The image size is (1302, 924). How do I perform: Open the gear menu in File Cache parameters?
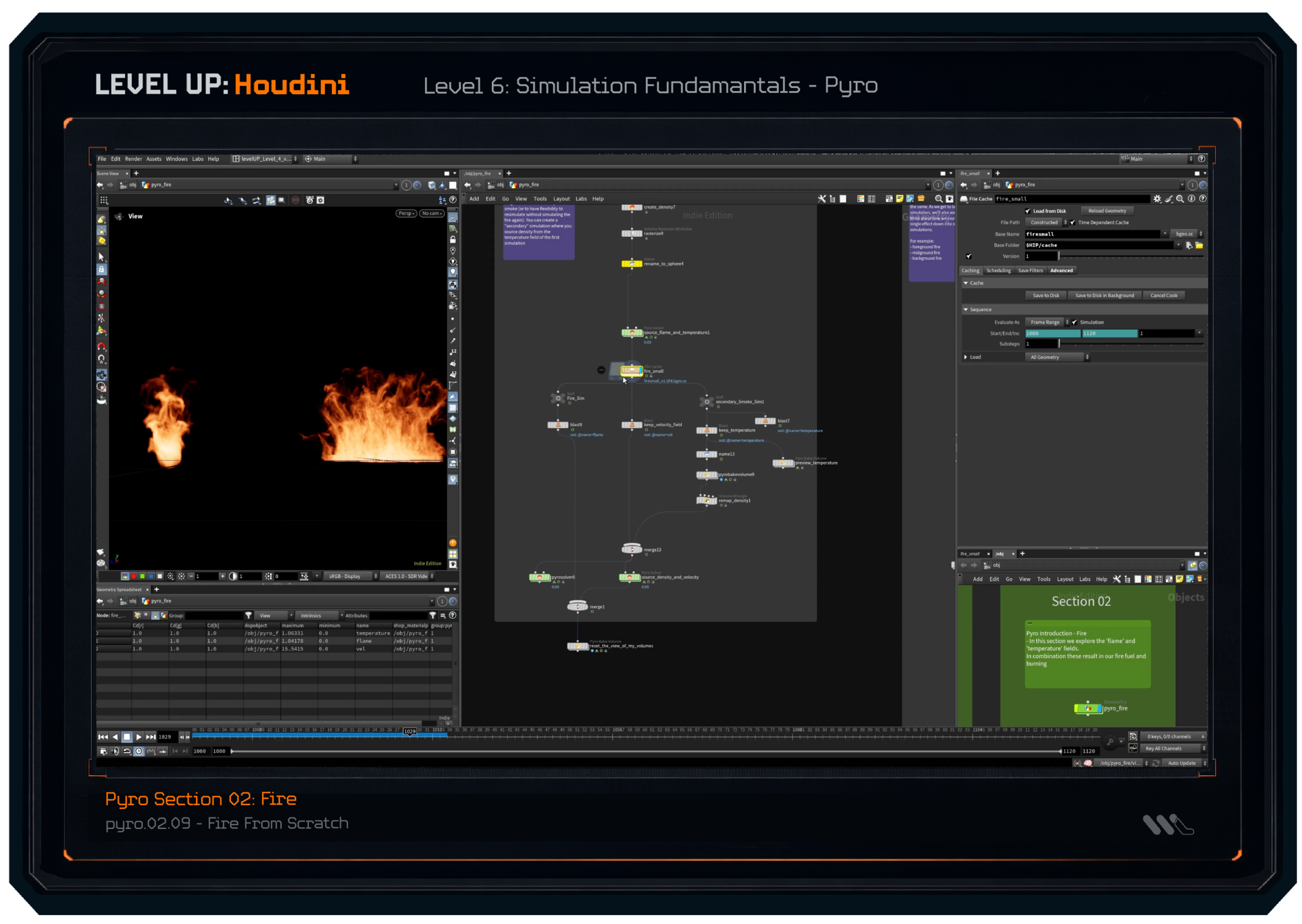pos(1157,199)
